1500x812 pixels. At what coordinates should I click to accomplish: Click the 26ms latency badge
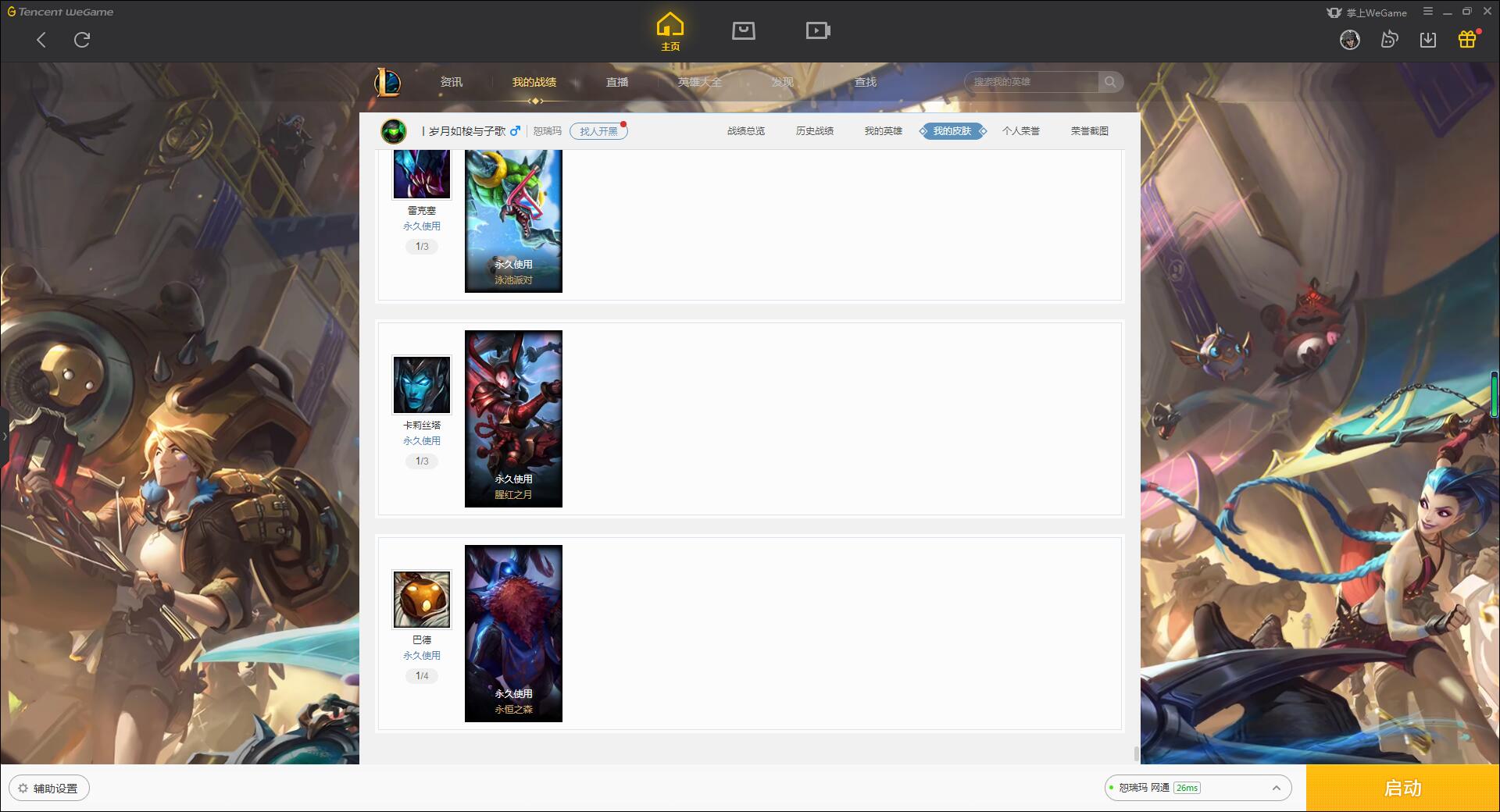1187,788
